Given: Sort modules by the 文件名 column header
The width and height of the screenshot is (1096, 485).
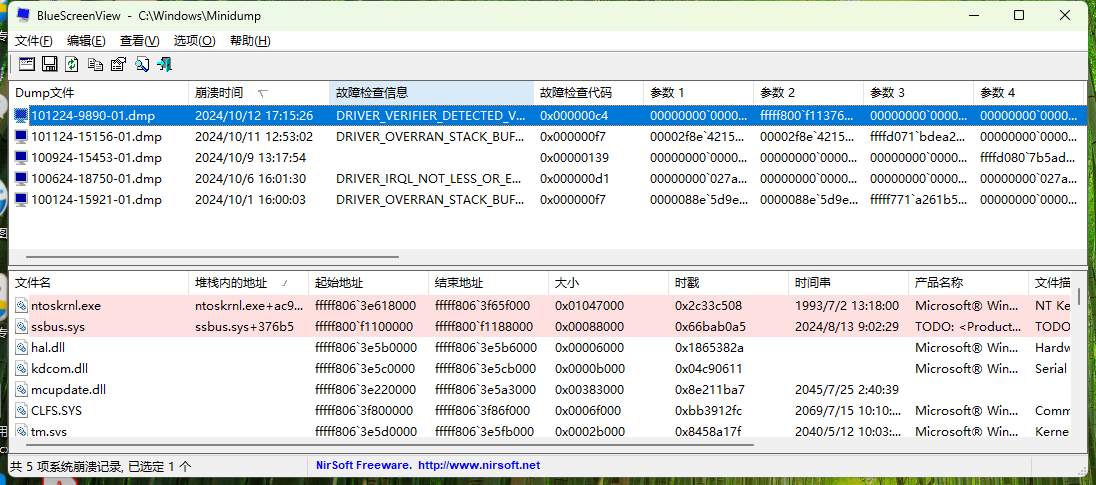Looking at the screenshot, I should (99, 283).
